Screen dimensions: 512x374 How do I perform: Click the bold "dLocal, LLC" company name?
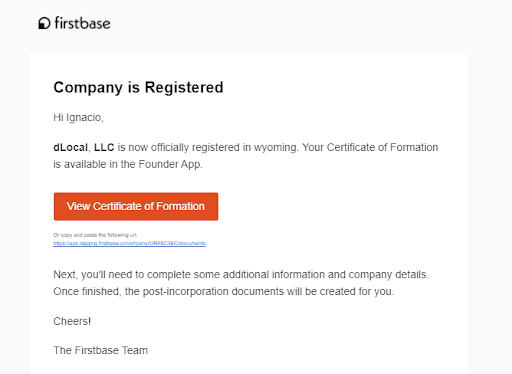pyautogui.click(x=84, y=147)
